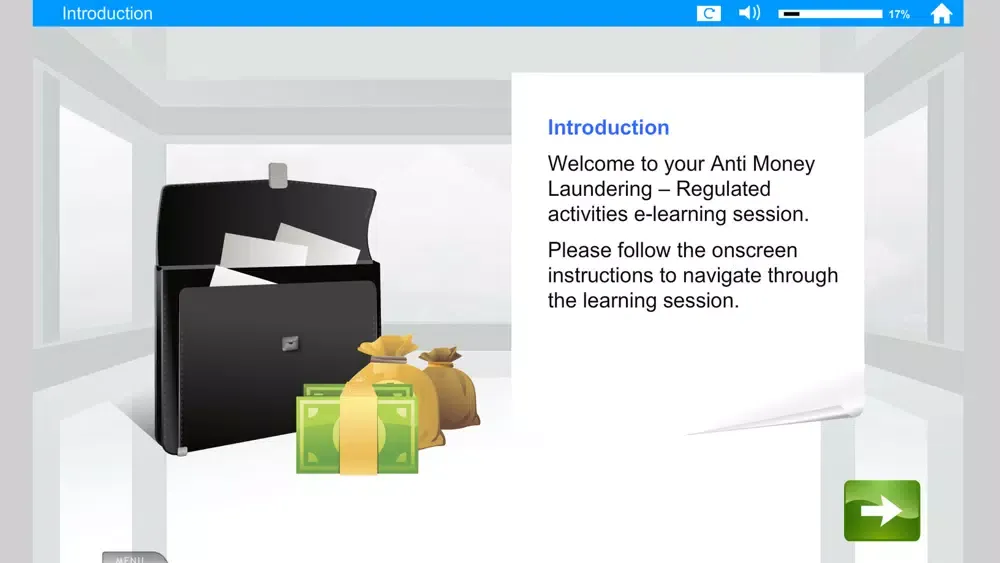Go home with the house icon
Image resolution: width=1000 pixels, height=563 pixels.
pos(941,13)
